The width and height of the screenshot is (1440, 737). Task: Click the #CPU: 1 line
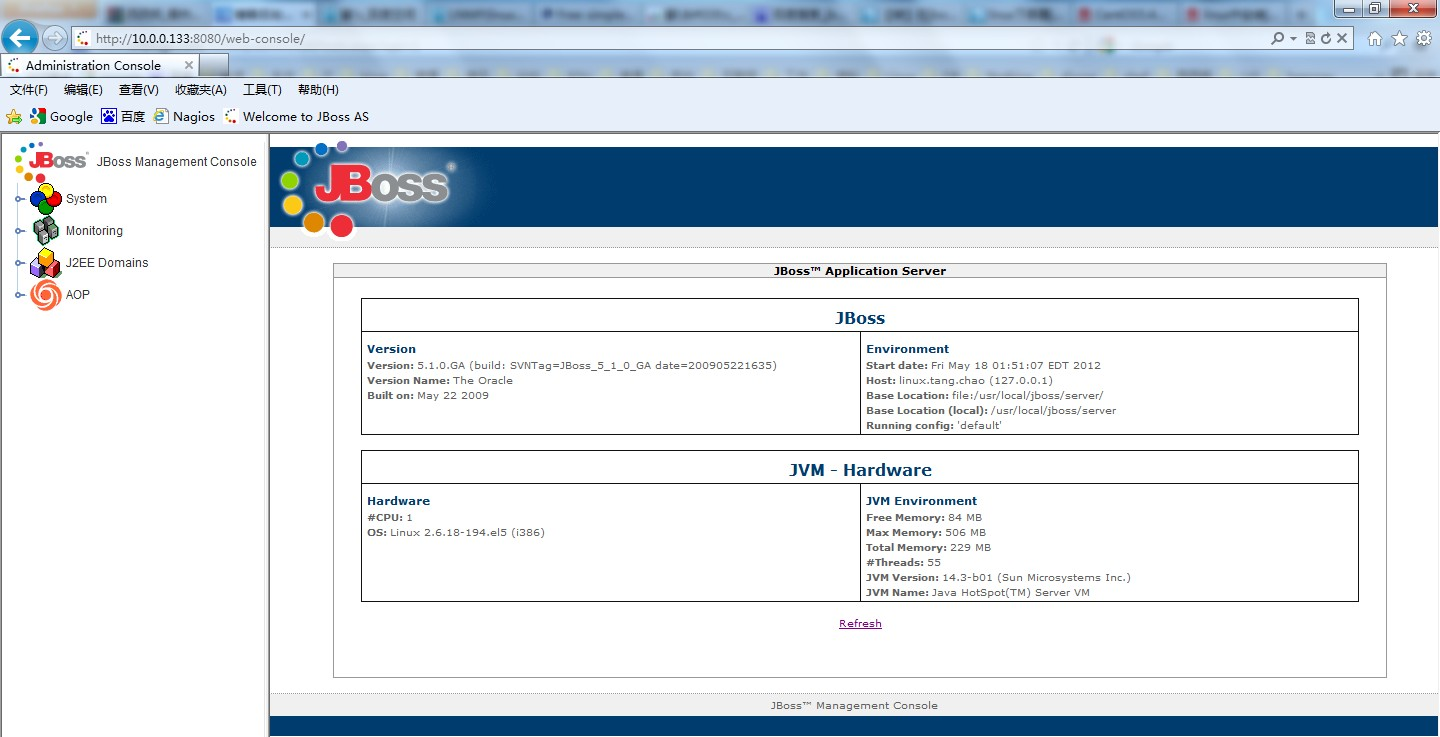[x=390, y=517]
